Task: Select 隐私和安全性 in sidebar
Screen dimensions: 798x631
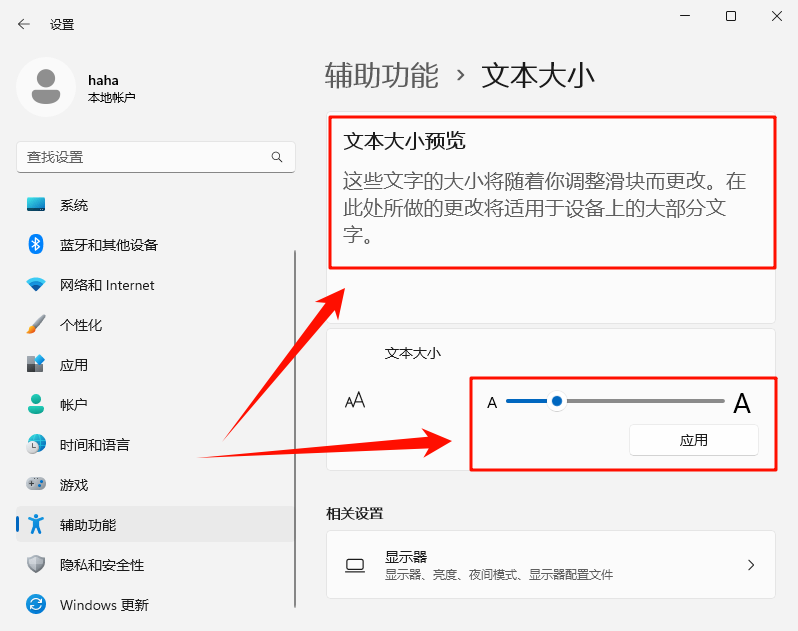Action: click(x=155, y=564)
